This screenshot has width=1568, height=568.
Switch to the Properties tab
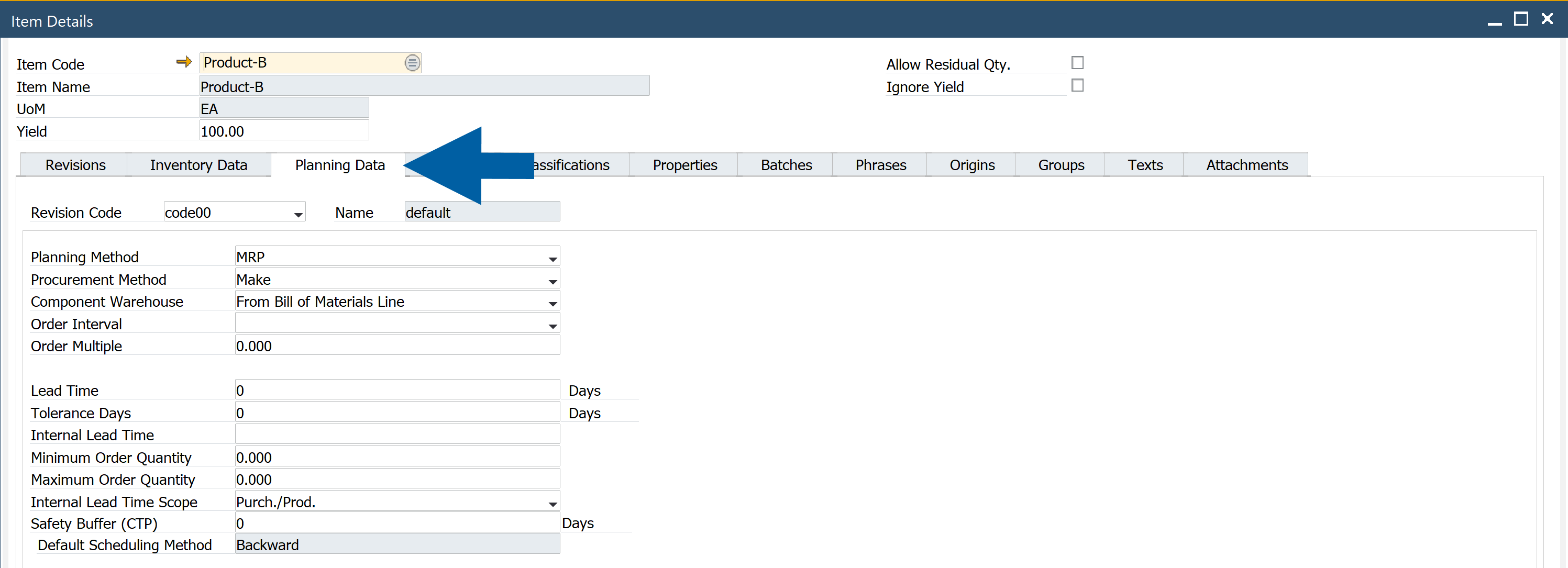685,165
